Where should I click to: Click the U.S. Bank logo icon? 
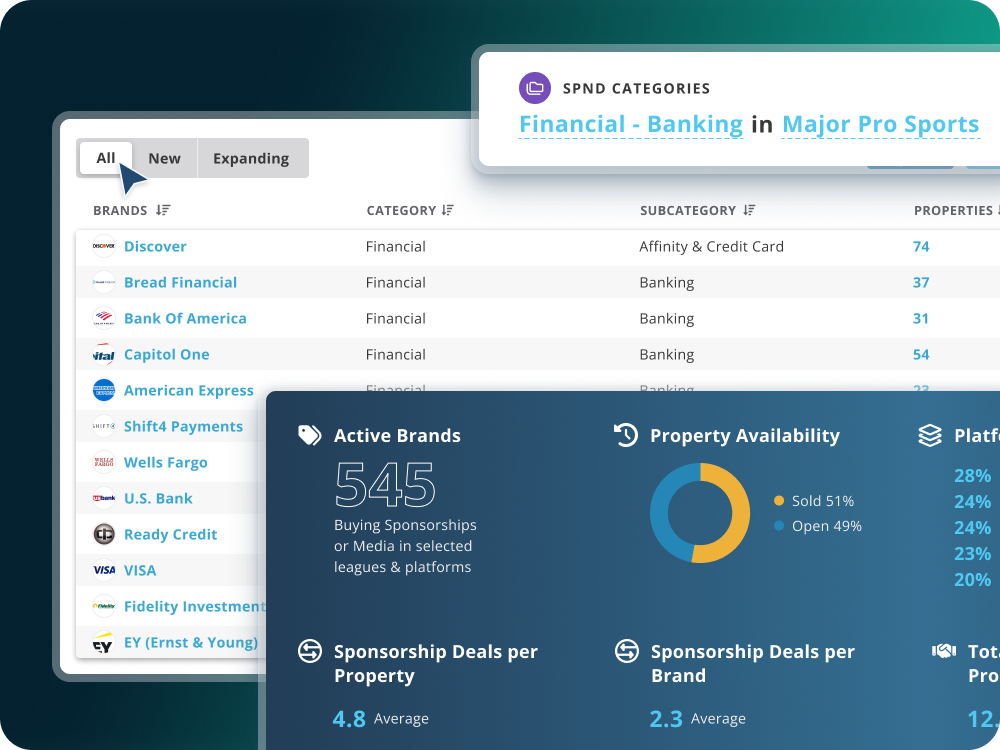104,498
